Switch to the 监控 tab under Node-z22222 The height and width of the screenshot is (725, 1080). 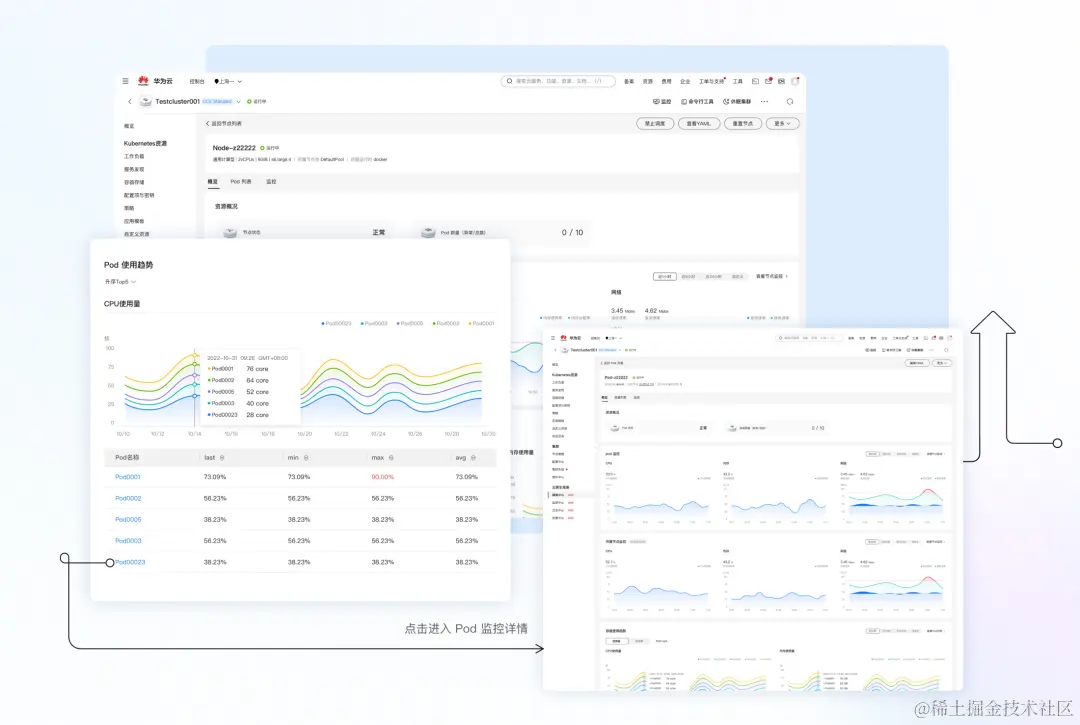click(271, 182)
